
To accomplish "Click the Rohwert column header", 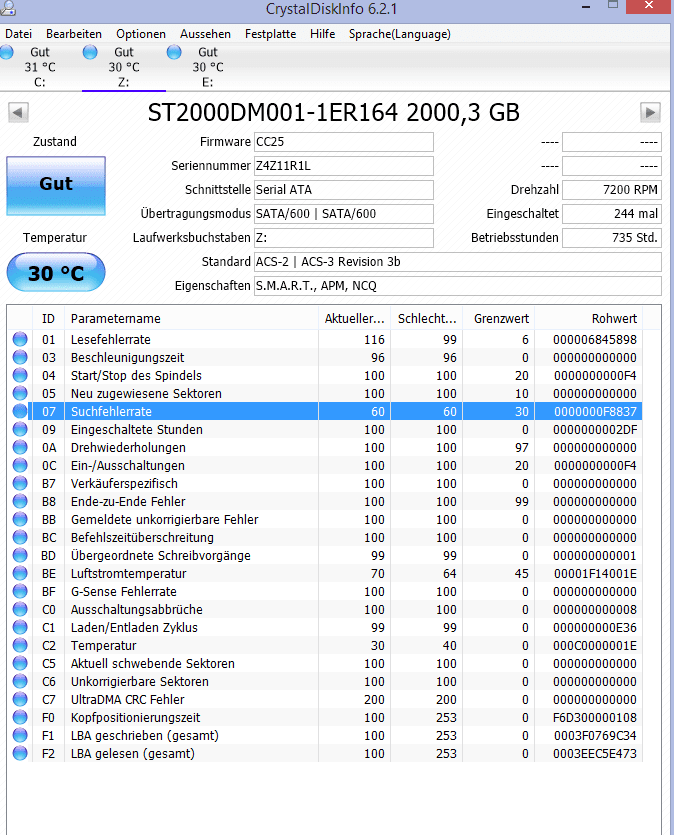I will coord(589,318).
